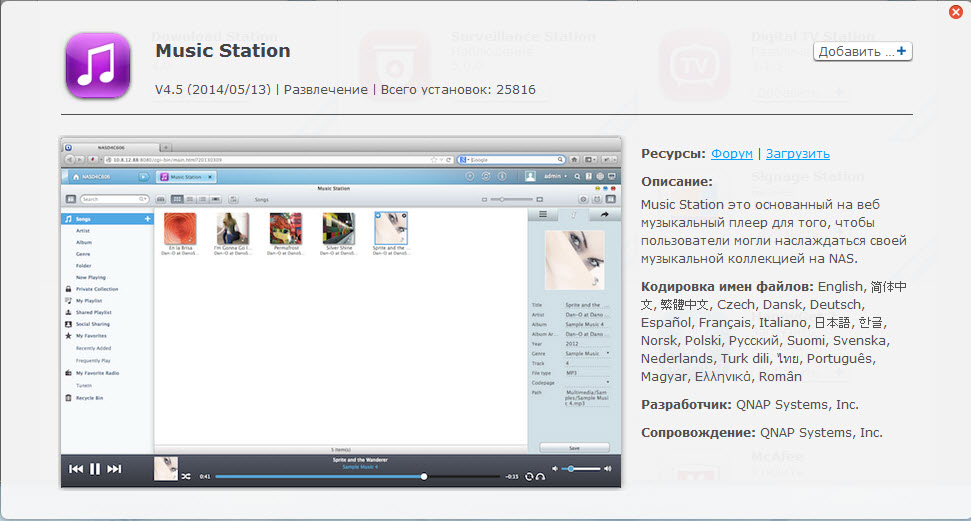The height and width of the screenshot is (521, 971).
Task: Click the Pause button in preview player
Action: (95, 469)
